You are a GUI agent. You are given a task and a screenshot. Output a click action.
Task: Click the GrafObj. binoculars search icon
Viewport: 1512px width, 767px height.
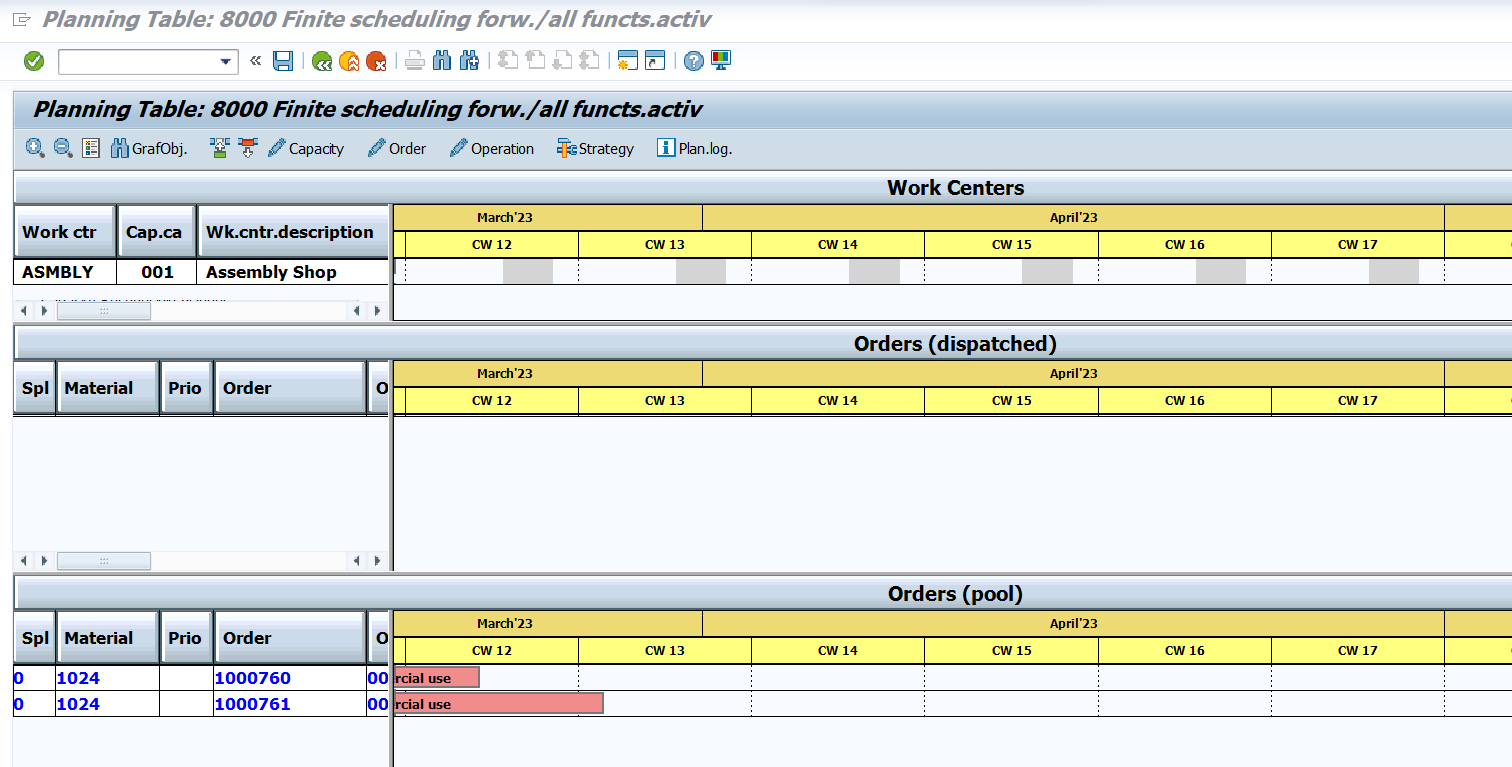[120, 147]
